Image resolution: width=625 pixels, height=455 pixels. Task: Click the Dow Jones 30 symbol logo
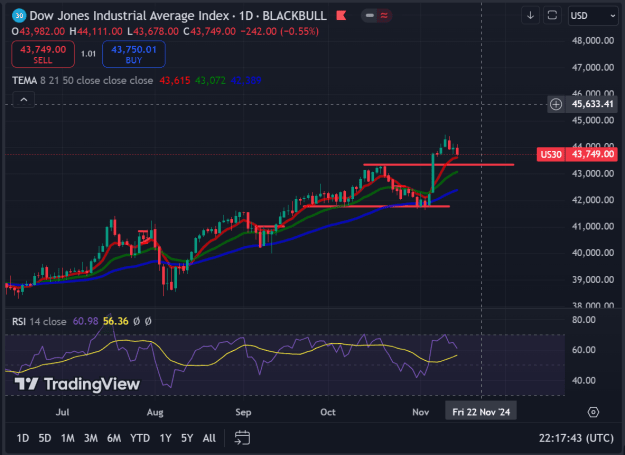19,16
